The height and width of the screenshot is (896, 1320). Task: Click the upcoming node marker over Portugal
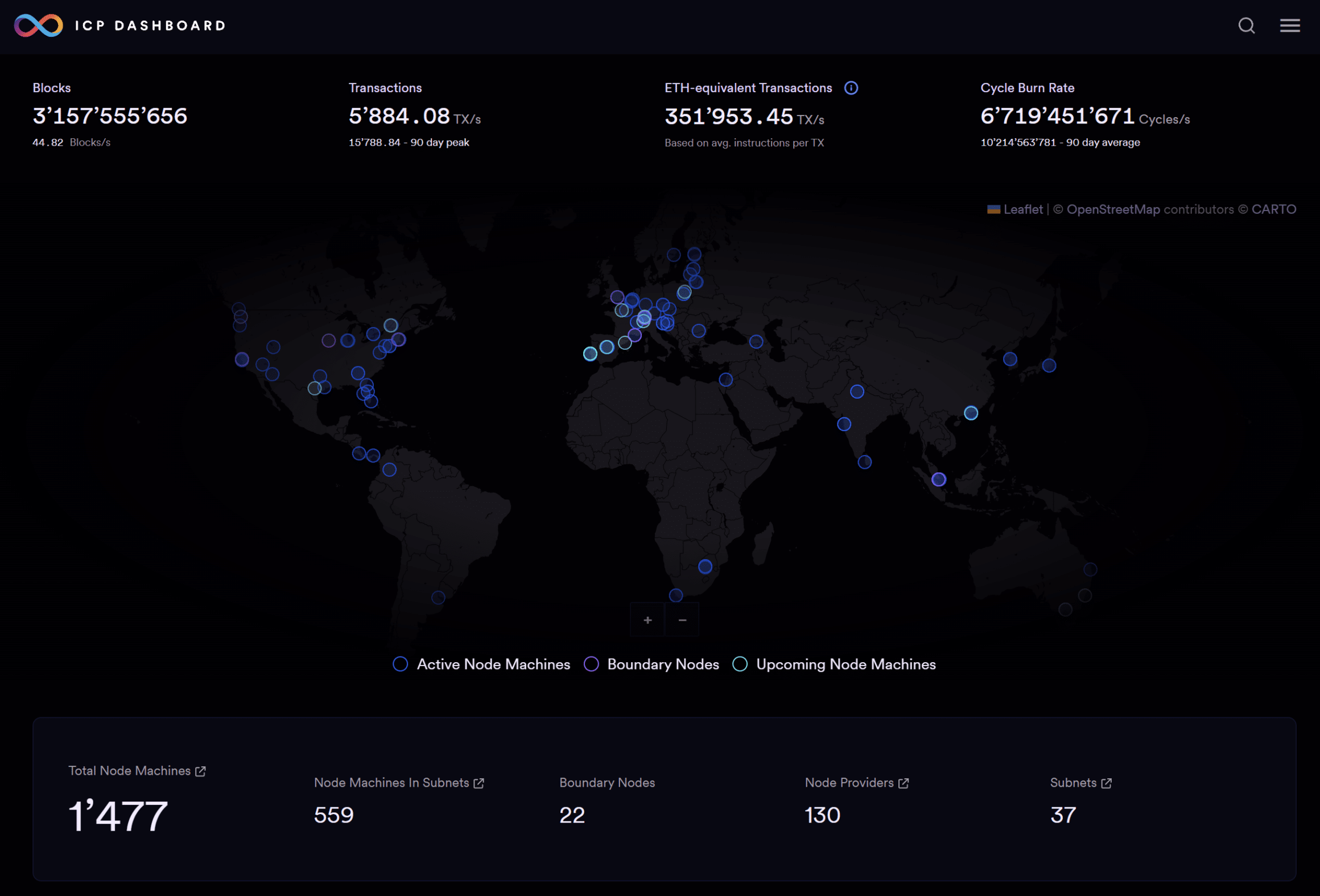[x=590, y=354]
